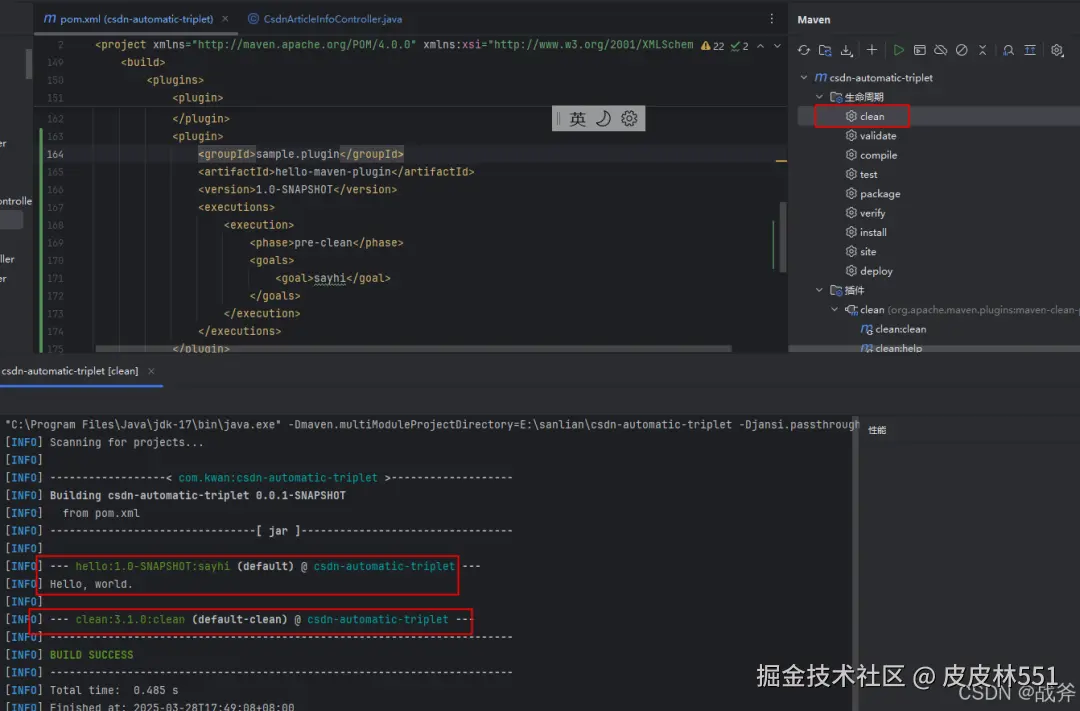
Task: Click clean:3.1.0:clean console text
Action: point(130,619)
